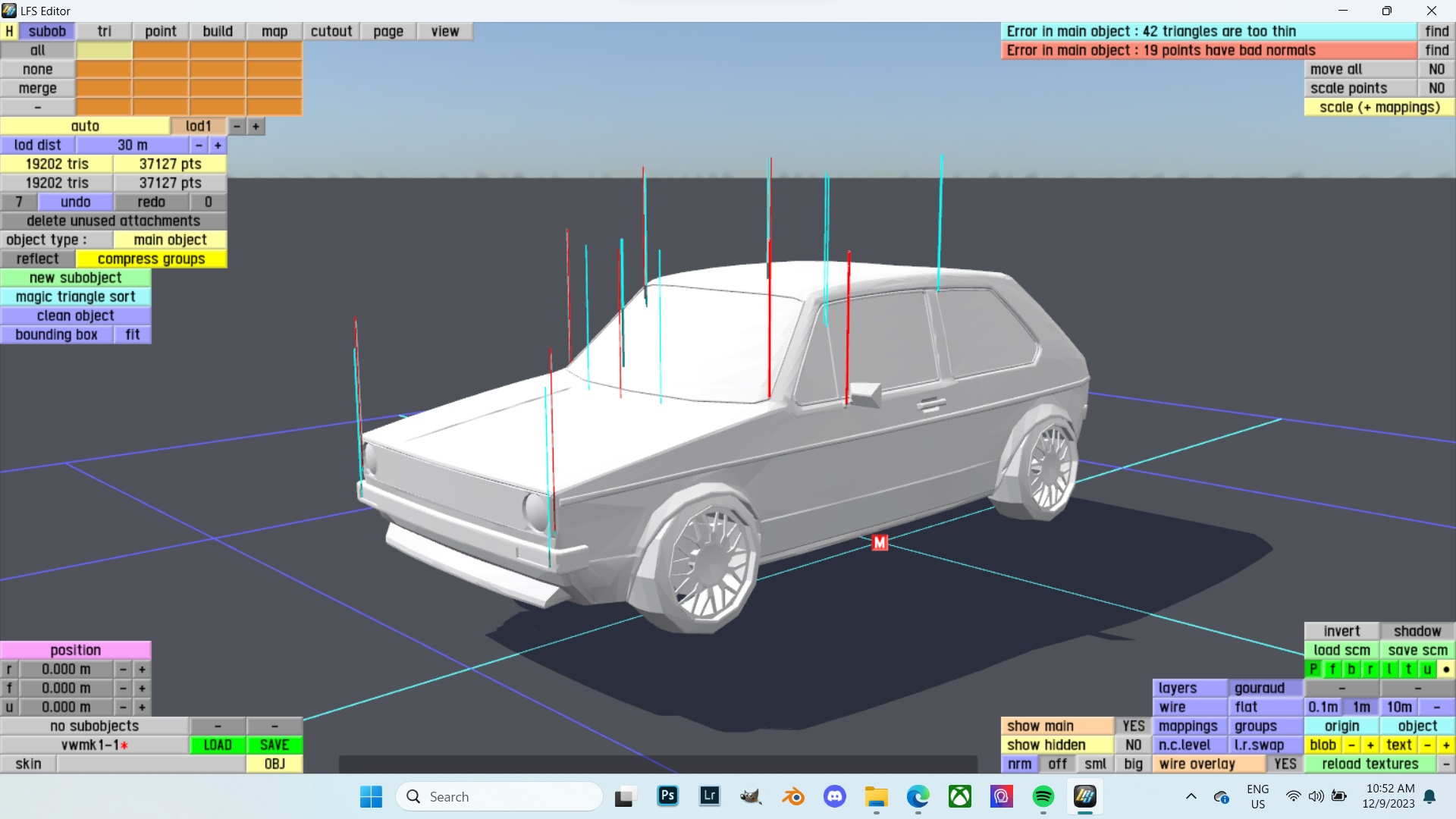Find triangles too thin error
The height and width of the screenshot is (819, 1456).
[1436, 31]
